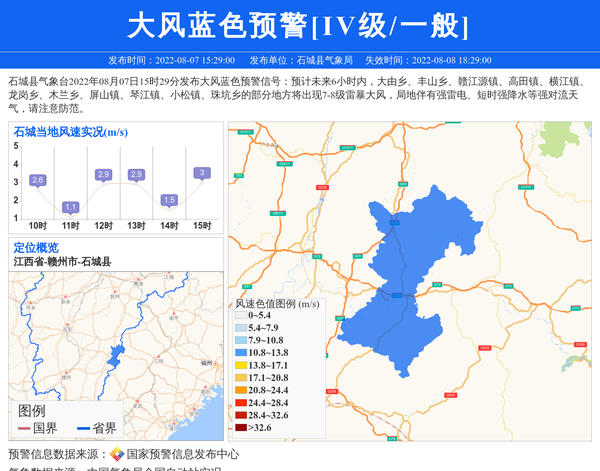Click the 定位概览 panel header

click(36, 247)
